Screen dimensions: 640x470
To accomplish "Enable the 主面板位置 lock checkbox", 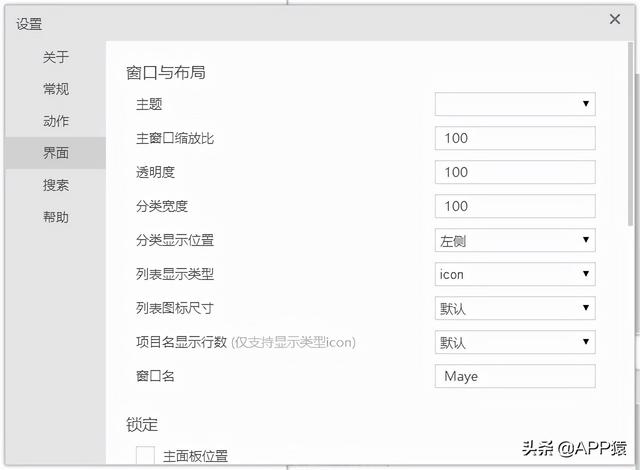I will coord(145,455).
